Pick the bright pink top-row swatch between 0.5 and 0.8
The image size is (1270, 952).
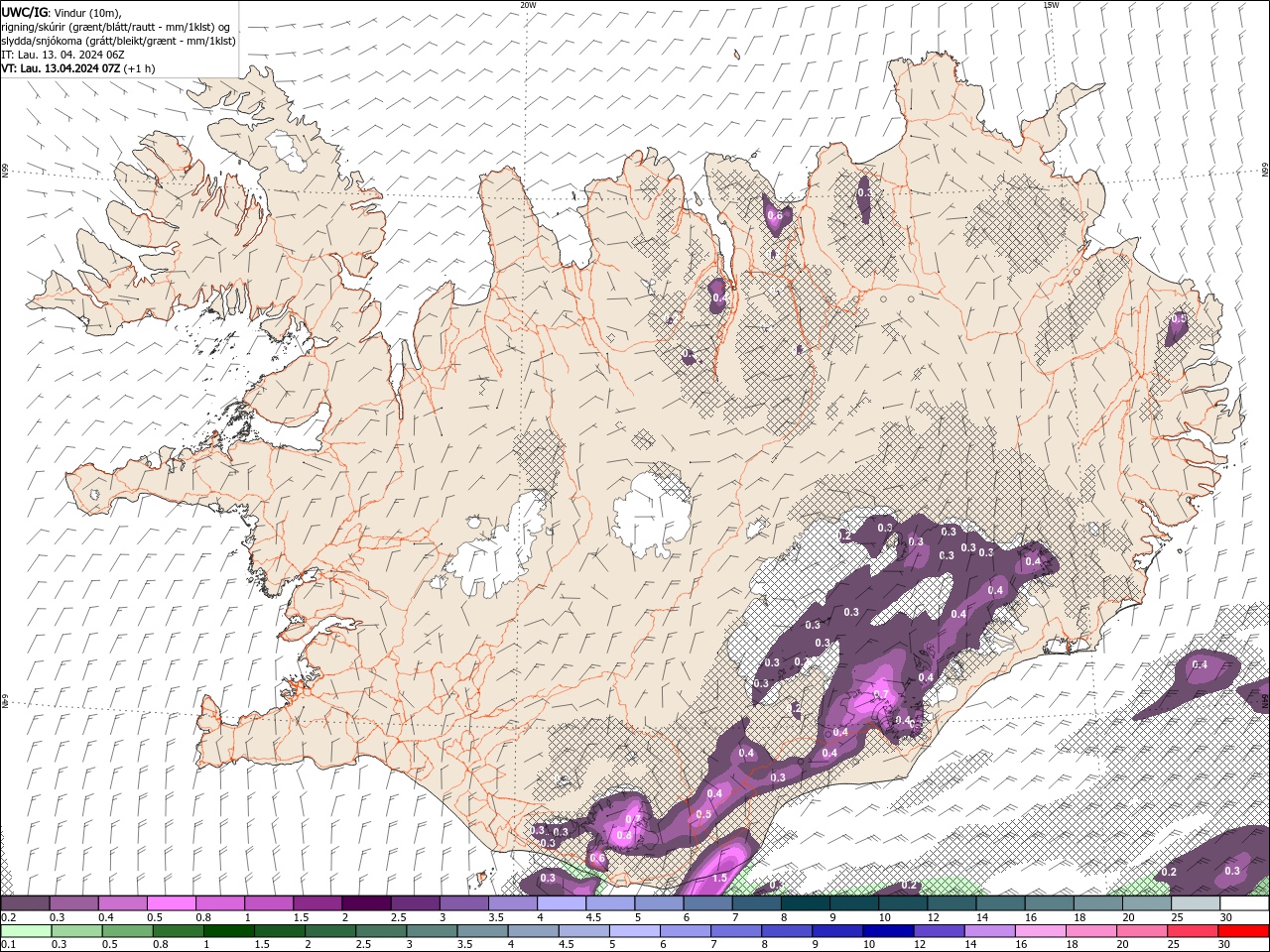pyautogui.click(x=171, y=903)
